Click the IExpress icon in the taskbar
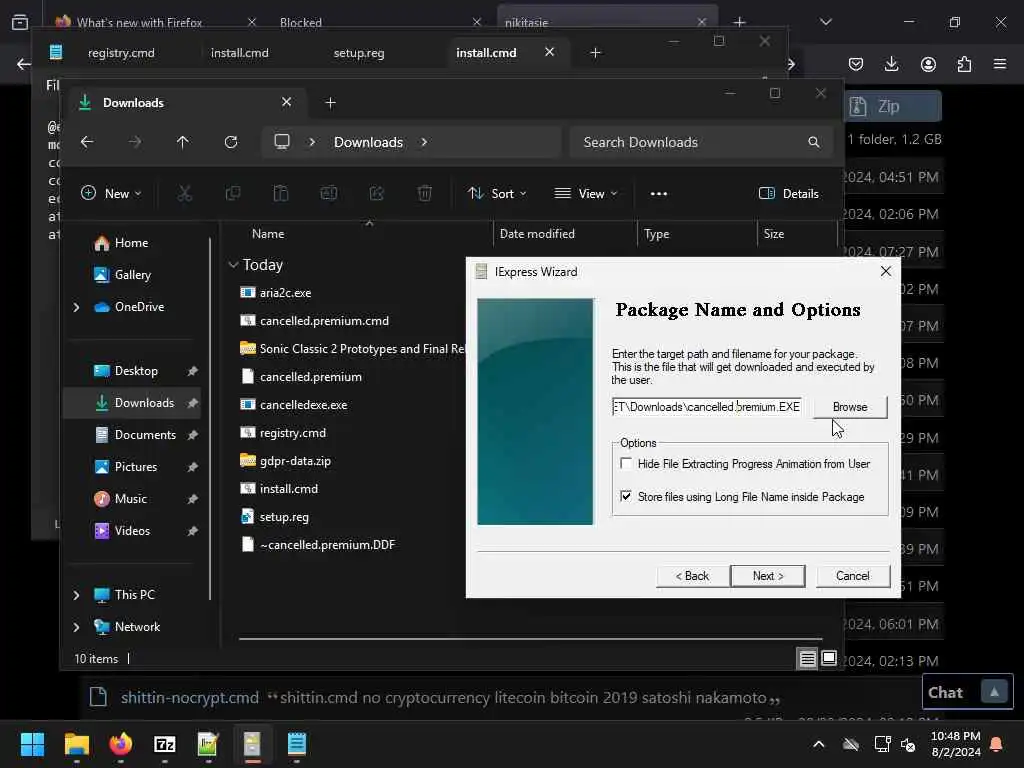Screen dimensions: 1024x768 (x=252, y=744)
